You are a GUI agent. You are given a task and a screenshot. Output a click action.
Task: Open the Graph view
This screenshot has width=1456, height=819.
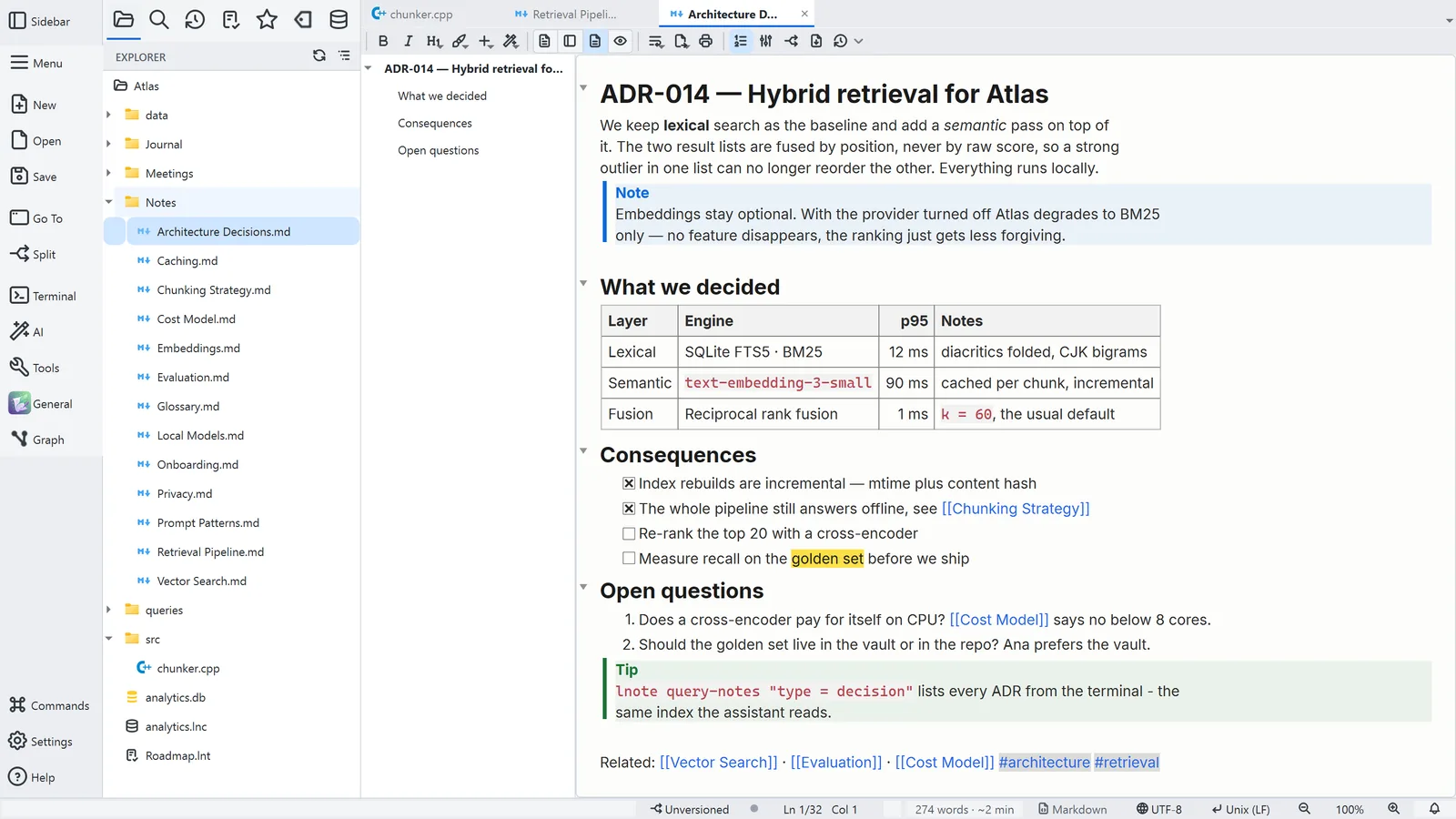37,440
